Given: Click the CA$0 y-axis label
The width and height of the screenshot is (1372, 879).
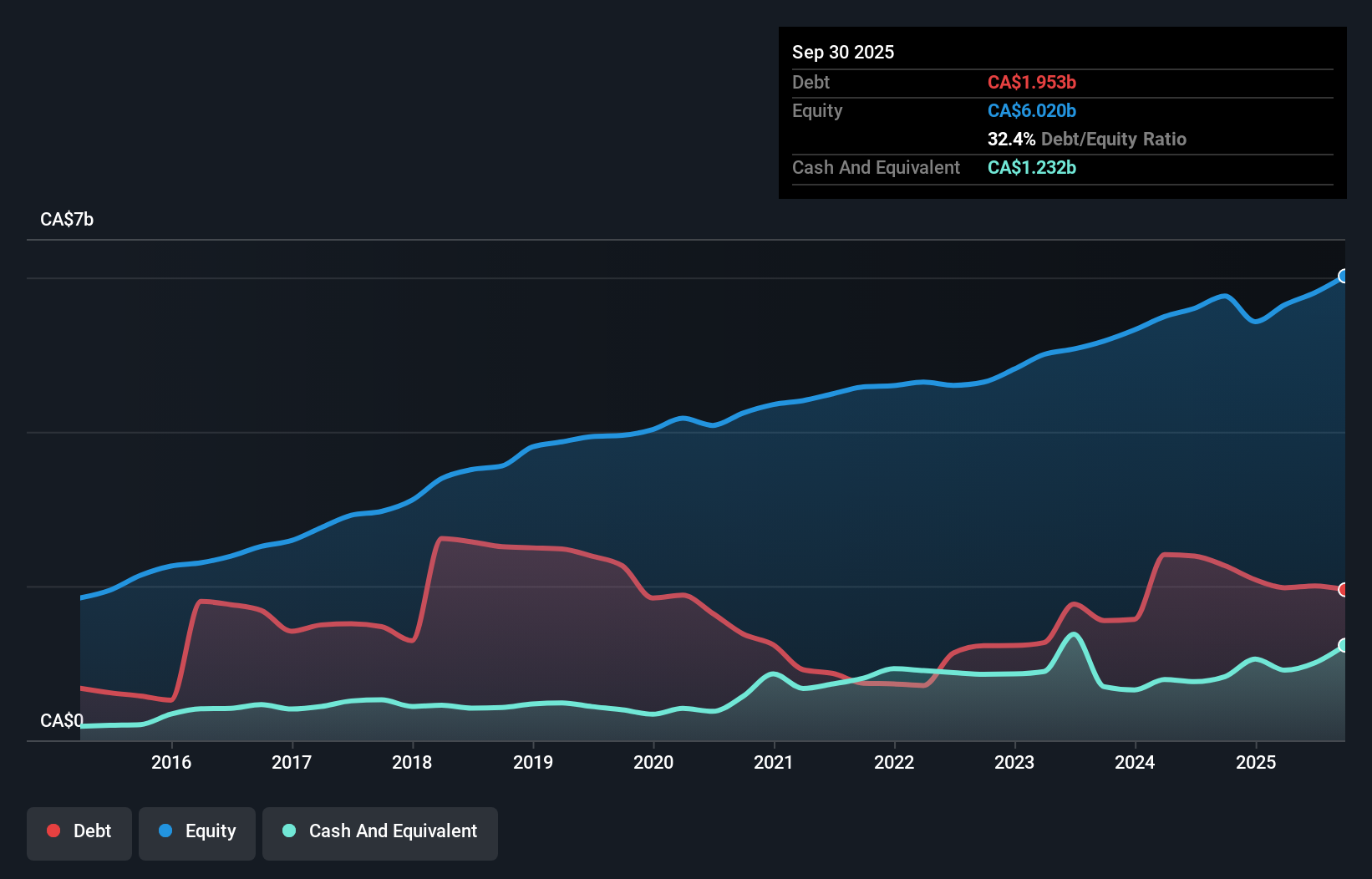Looking at the screenshot, I should pyautogui.click(x=62, y=720).
